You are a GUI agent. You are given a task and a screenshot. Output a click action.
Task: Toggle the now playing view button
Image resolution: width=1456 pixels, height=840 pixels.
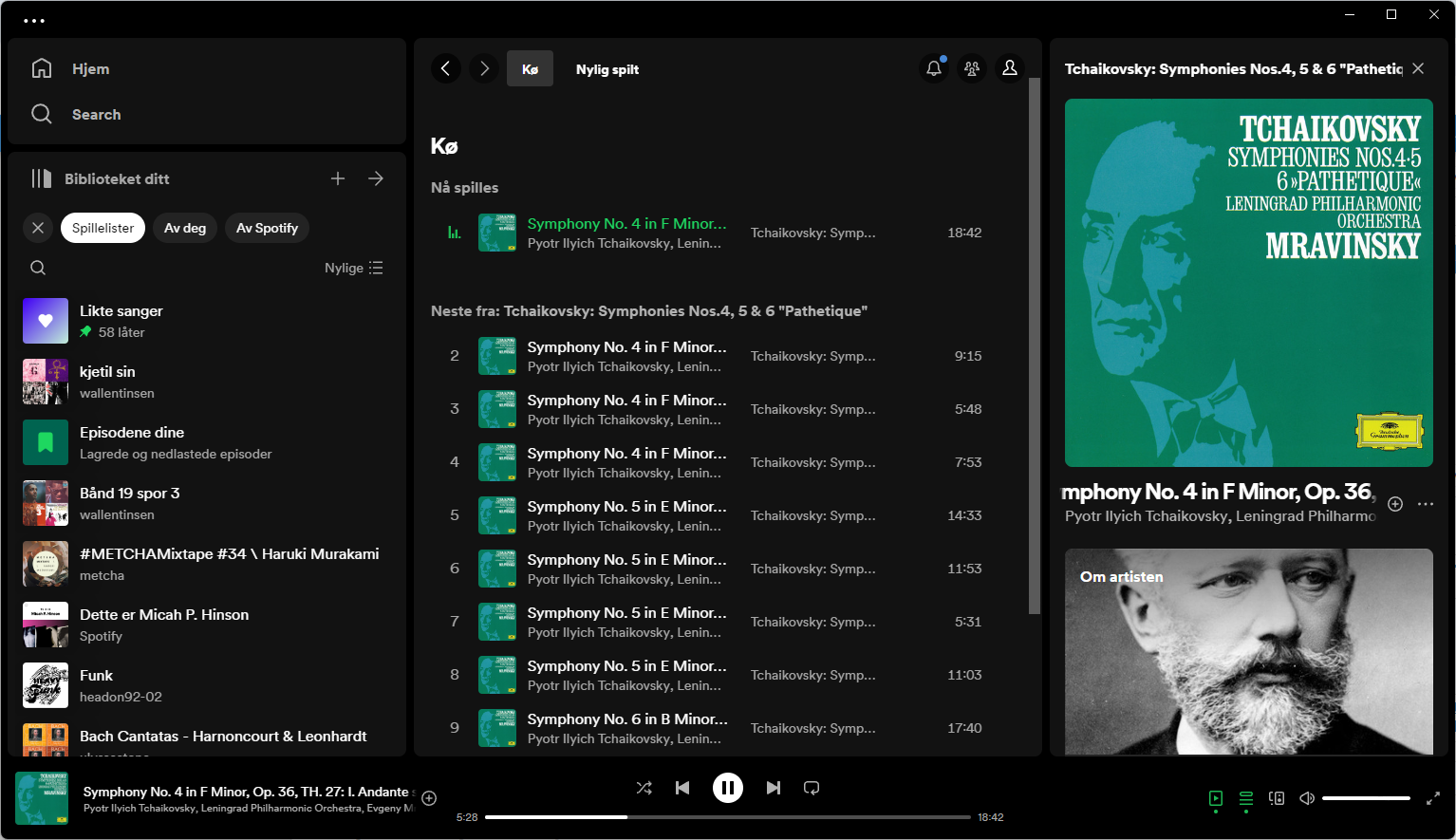point(1216,798)
